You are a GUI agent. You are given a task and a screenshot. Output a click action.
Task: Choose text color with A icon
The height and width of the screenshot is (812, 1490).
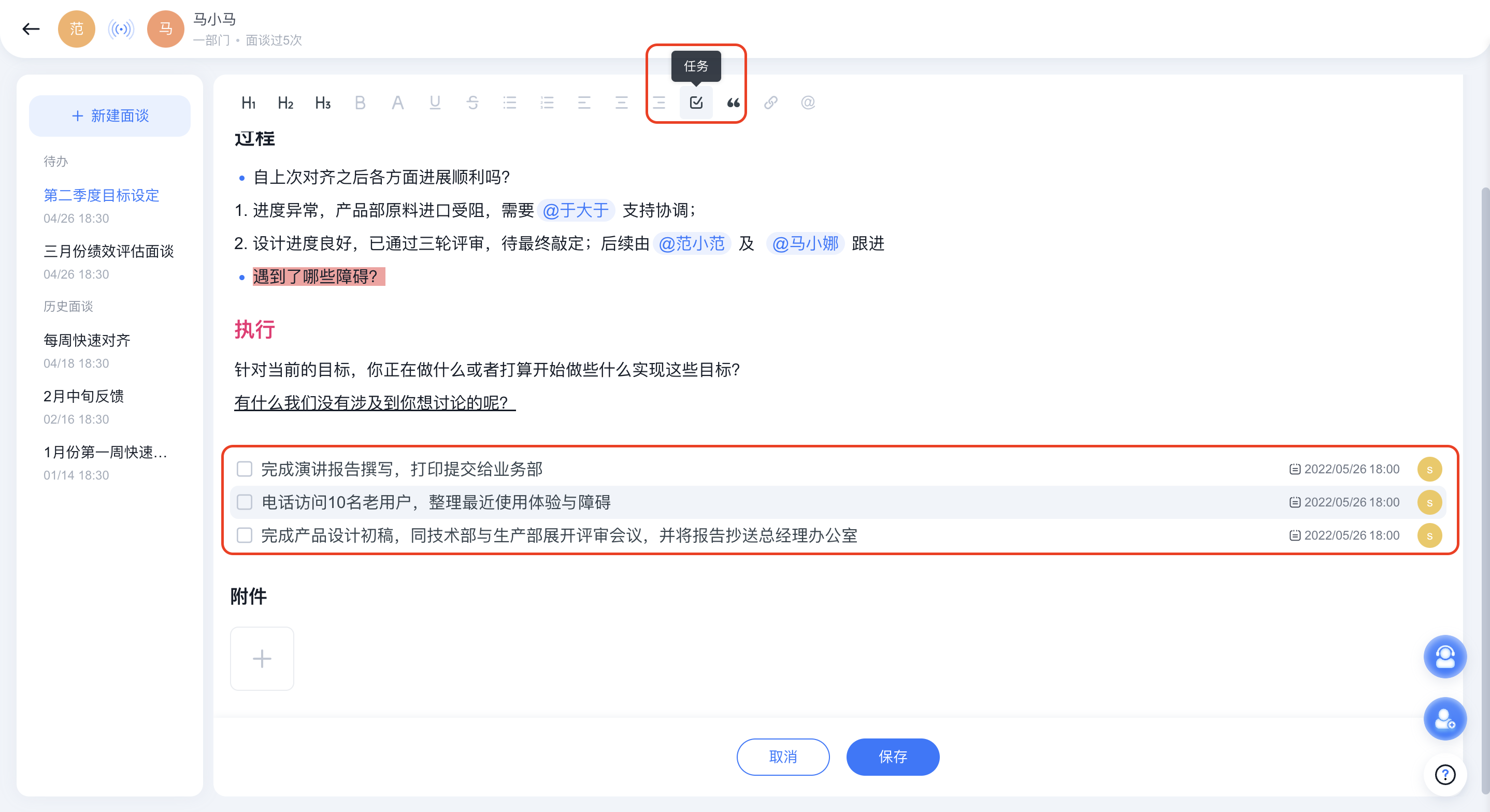[x=397, y=103]
